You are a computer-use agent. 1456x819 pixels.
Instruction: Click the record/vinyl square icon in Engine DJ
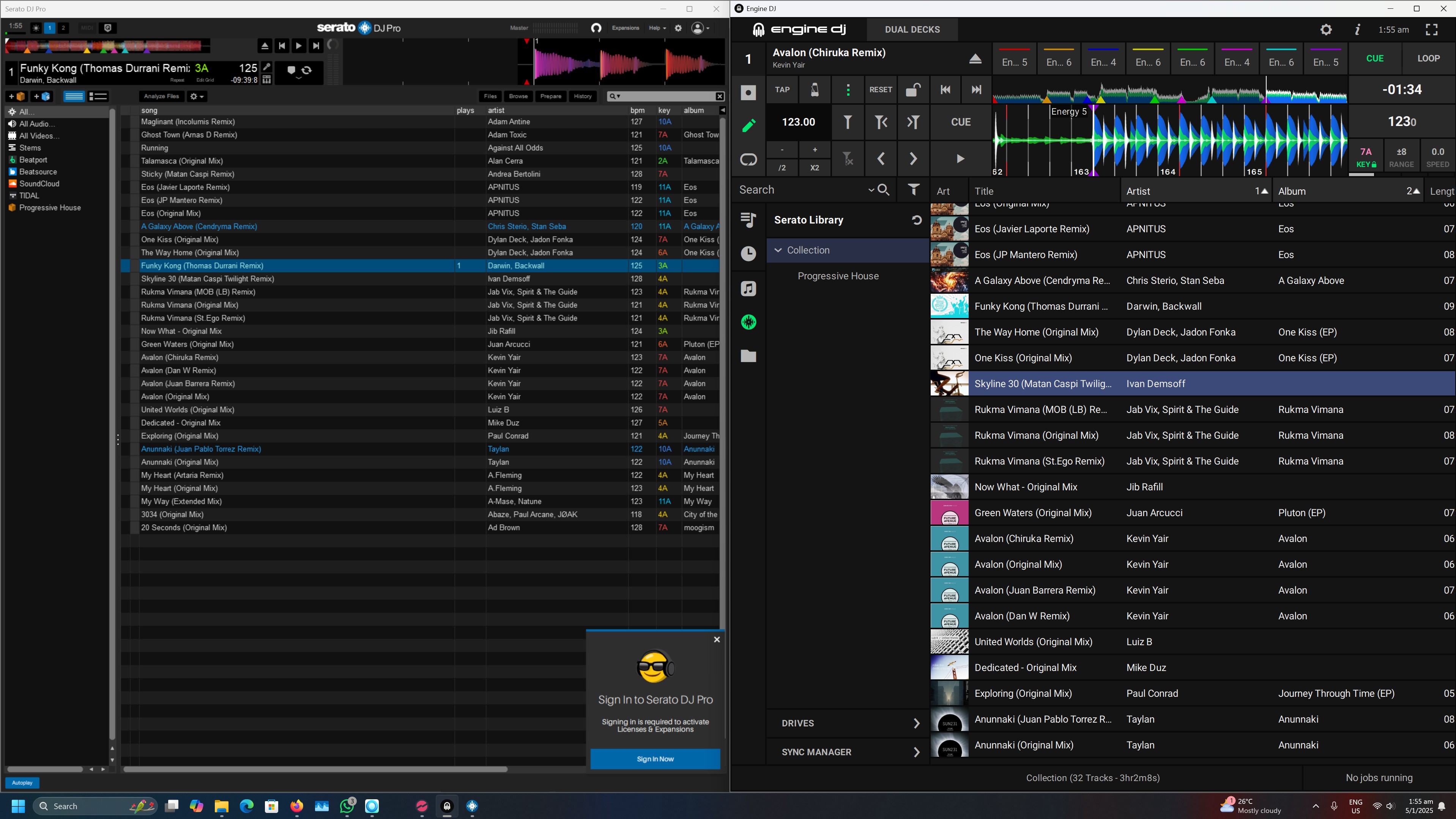point(748,92)
